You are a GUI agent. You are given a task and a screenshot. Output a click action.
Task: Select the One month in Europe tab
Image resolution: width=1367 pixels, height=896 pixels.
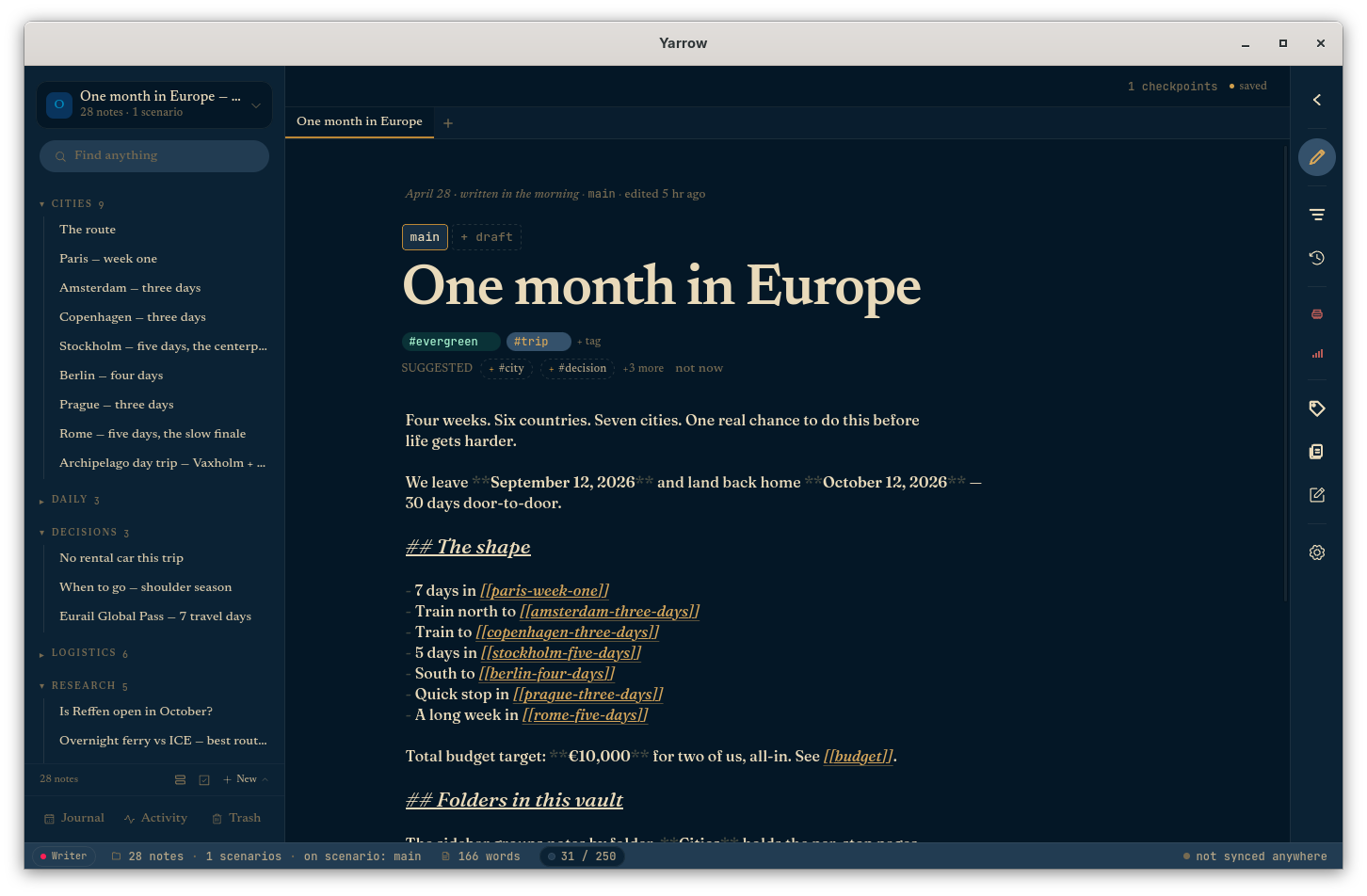pyautogui.click(x=360, y=121)
